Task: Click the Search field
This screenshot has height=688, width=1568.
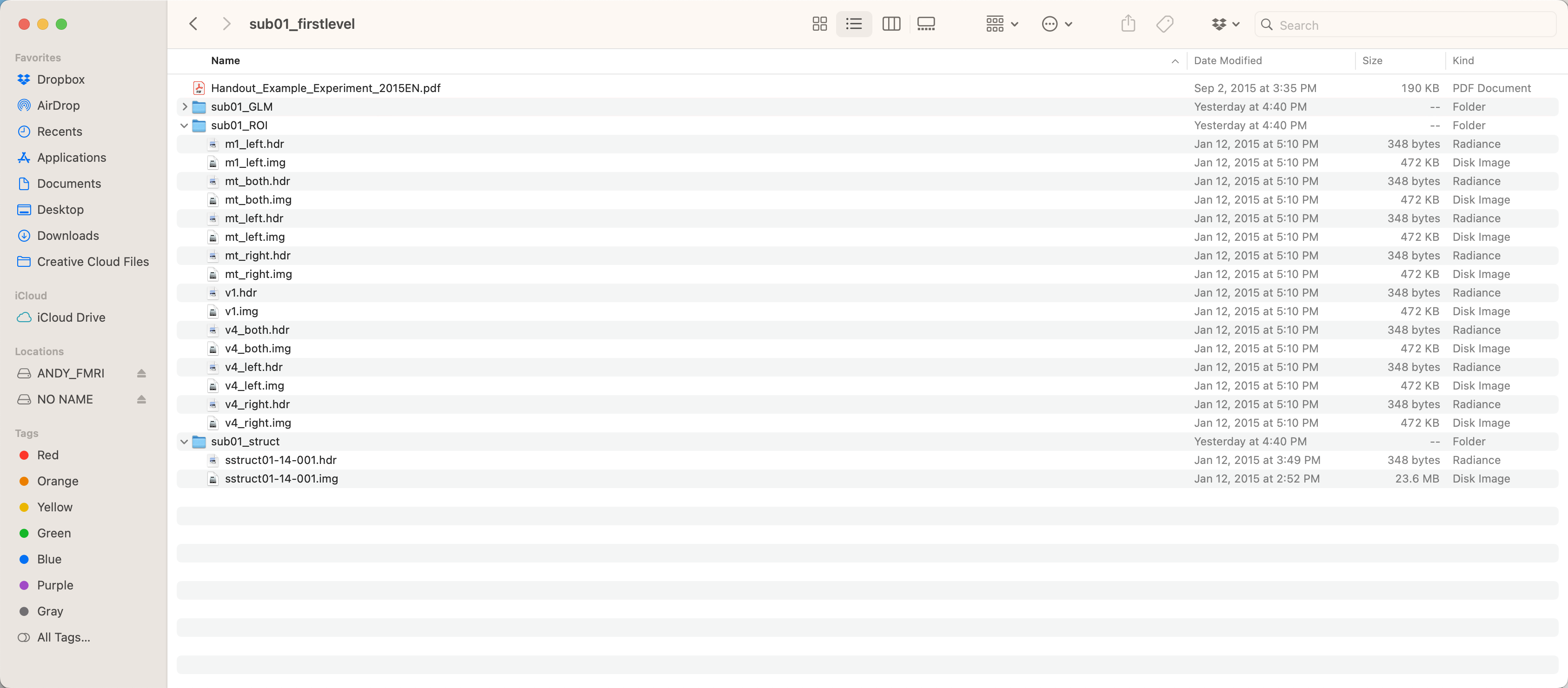Action: 1405,25
